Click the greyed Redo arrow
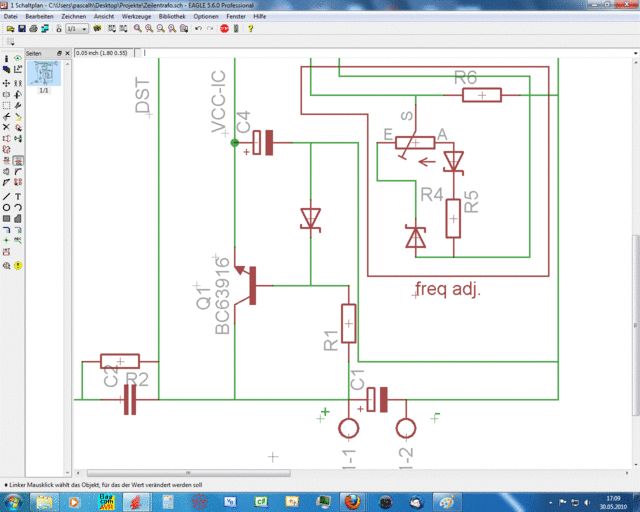Viewport: 640px width, 512px height. tap(210, 29)
